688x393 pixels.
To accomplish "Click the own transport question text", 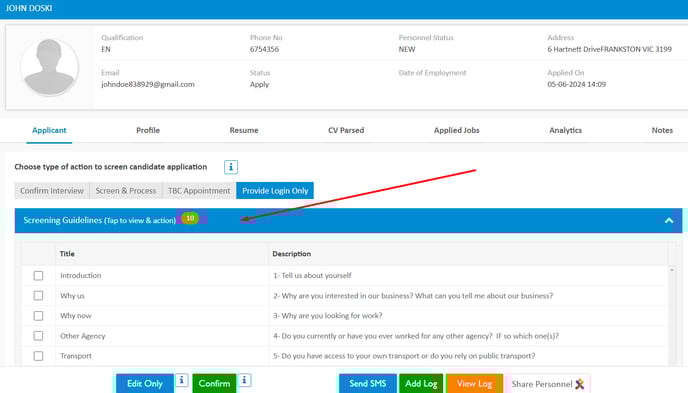I will tap(404, 356).
